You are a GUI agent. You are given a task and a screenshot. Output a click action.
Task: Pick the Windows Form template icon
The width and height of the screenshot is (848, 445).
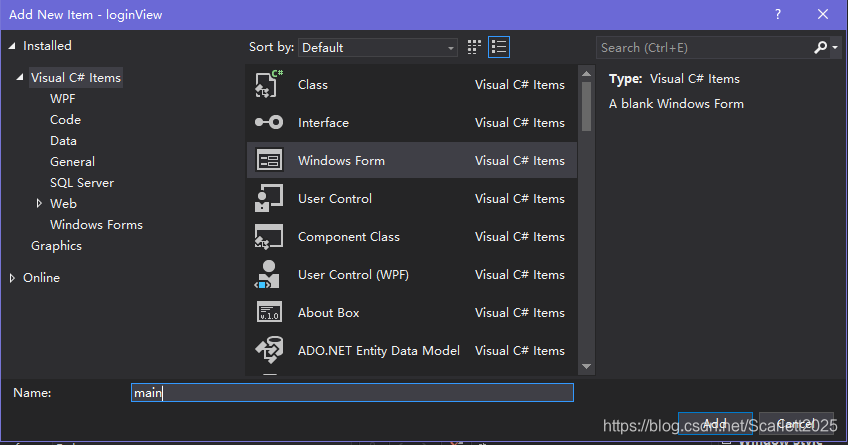[269, 161]
